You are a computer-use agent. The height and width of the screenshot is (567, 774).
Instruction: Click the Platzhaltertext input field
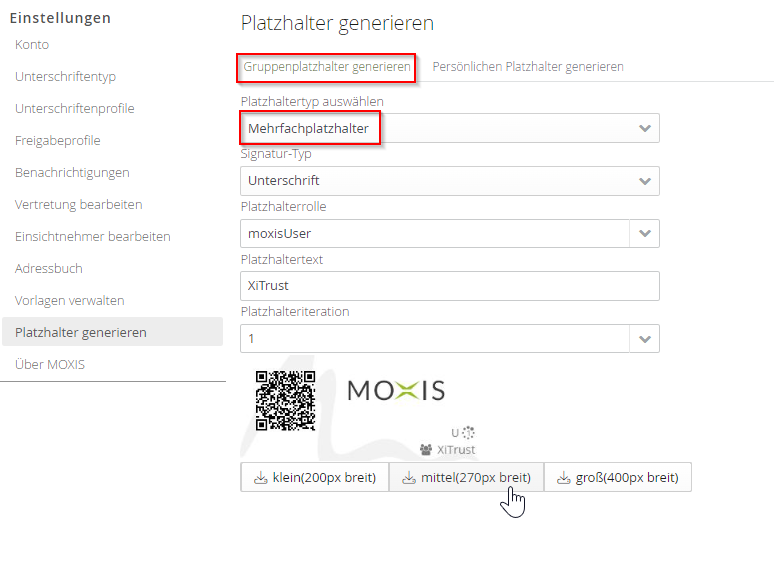(x=450, y=286)
